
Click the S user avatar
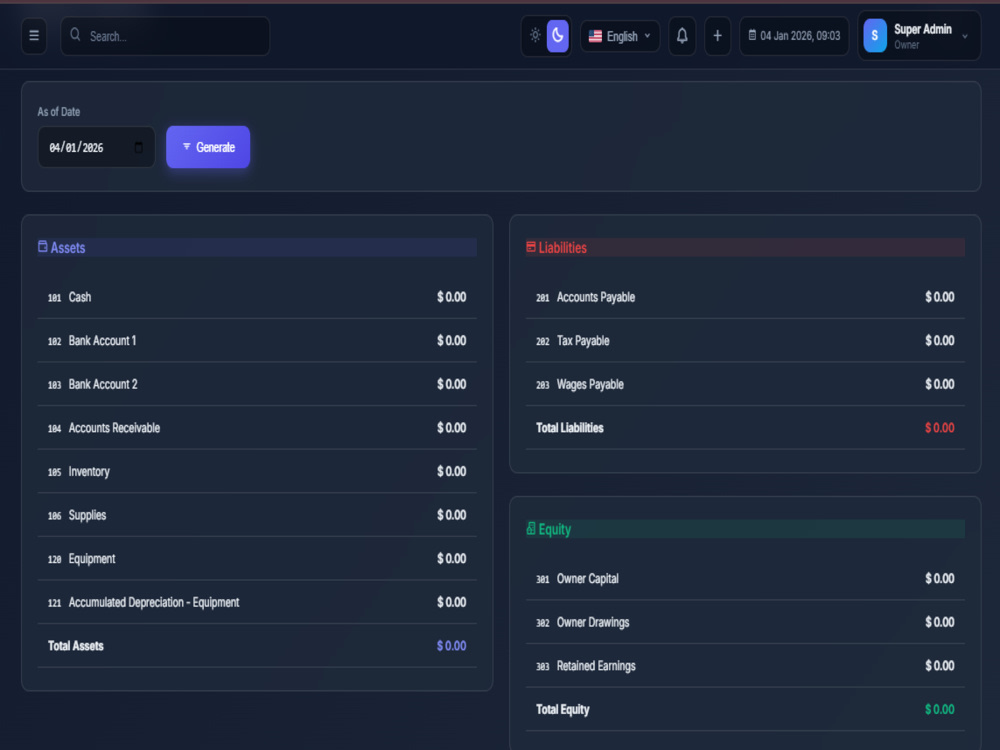(875, 36)
